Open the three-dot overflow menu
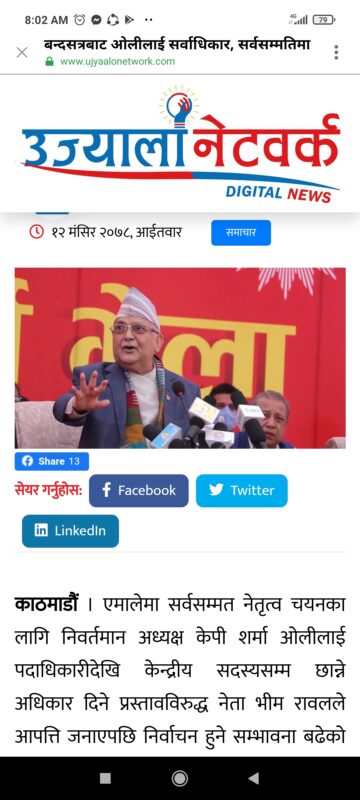 [x=336, y=52]
